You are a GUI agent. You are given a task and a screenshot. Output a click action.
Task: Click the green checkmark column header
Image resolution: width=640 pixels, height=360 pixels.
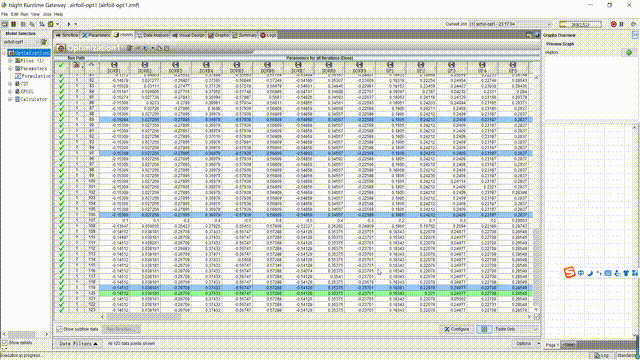click(x=61, y=65)
